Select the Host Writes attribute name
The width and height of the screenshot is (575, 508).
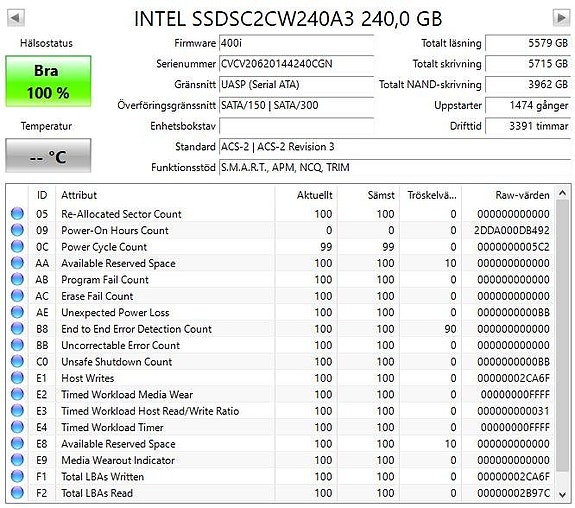coord(88,378)
